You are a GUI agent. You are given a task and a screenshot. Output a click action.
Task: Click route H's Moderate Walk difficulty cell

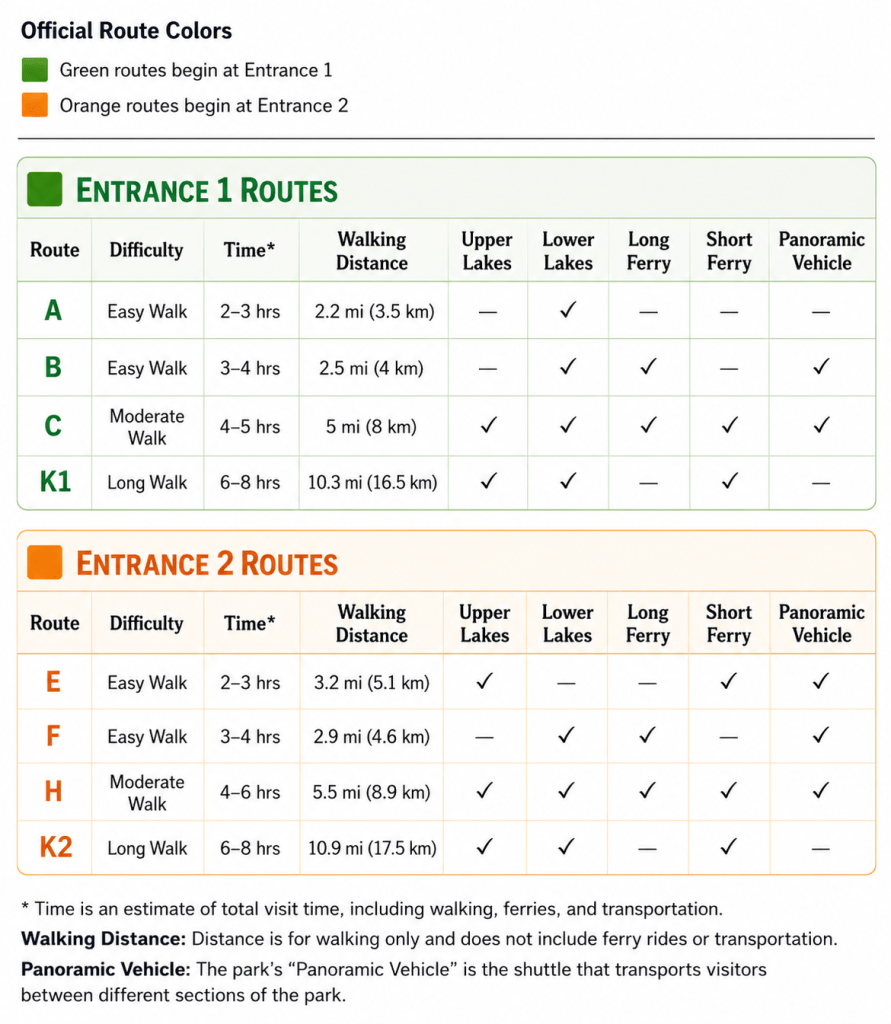tap(147, 793)
